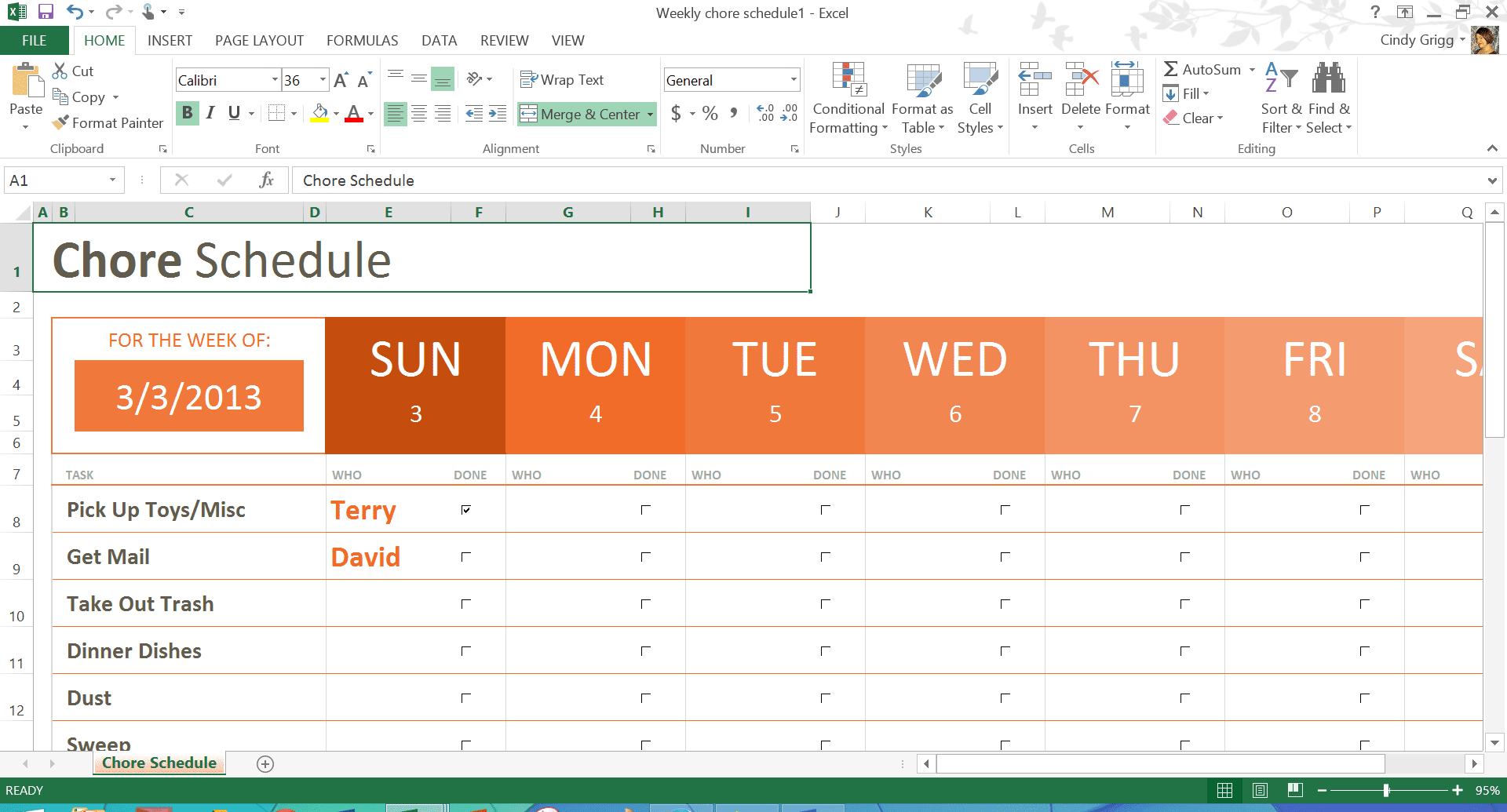Image resolution: width=1507 pixels, height=812 pixels.
Task: Apply Merge & Center to selection
Action: point(585,114)
